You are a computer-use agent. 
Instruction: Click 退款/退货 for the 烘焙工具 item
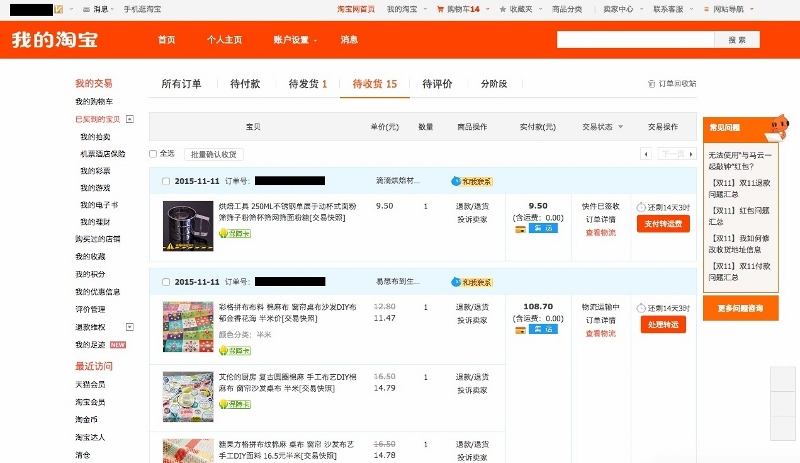(472, 206)
